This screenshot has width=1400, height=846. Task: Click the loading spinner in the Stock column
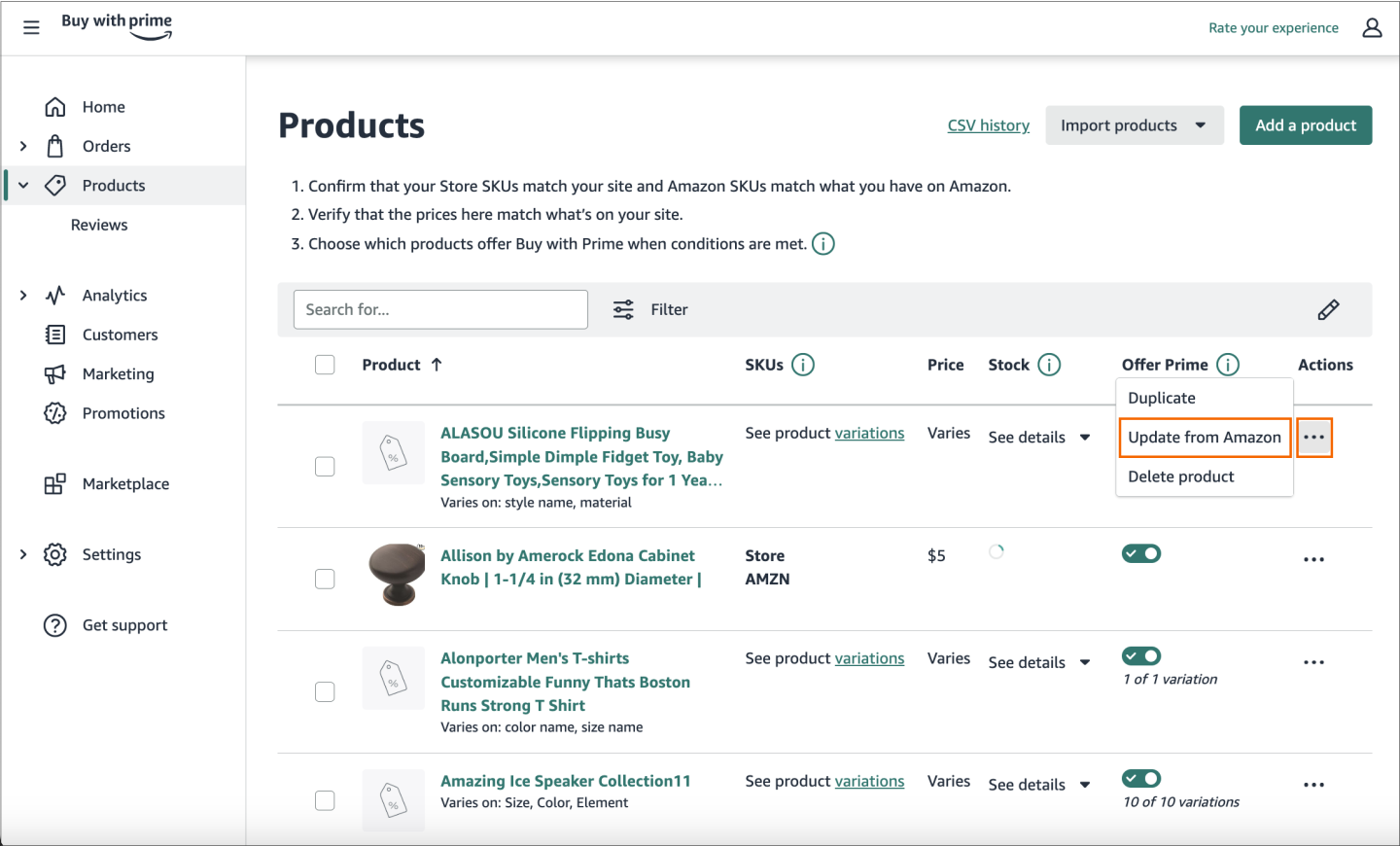996,551
